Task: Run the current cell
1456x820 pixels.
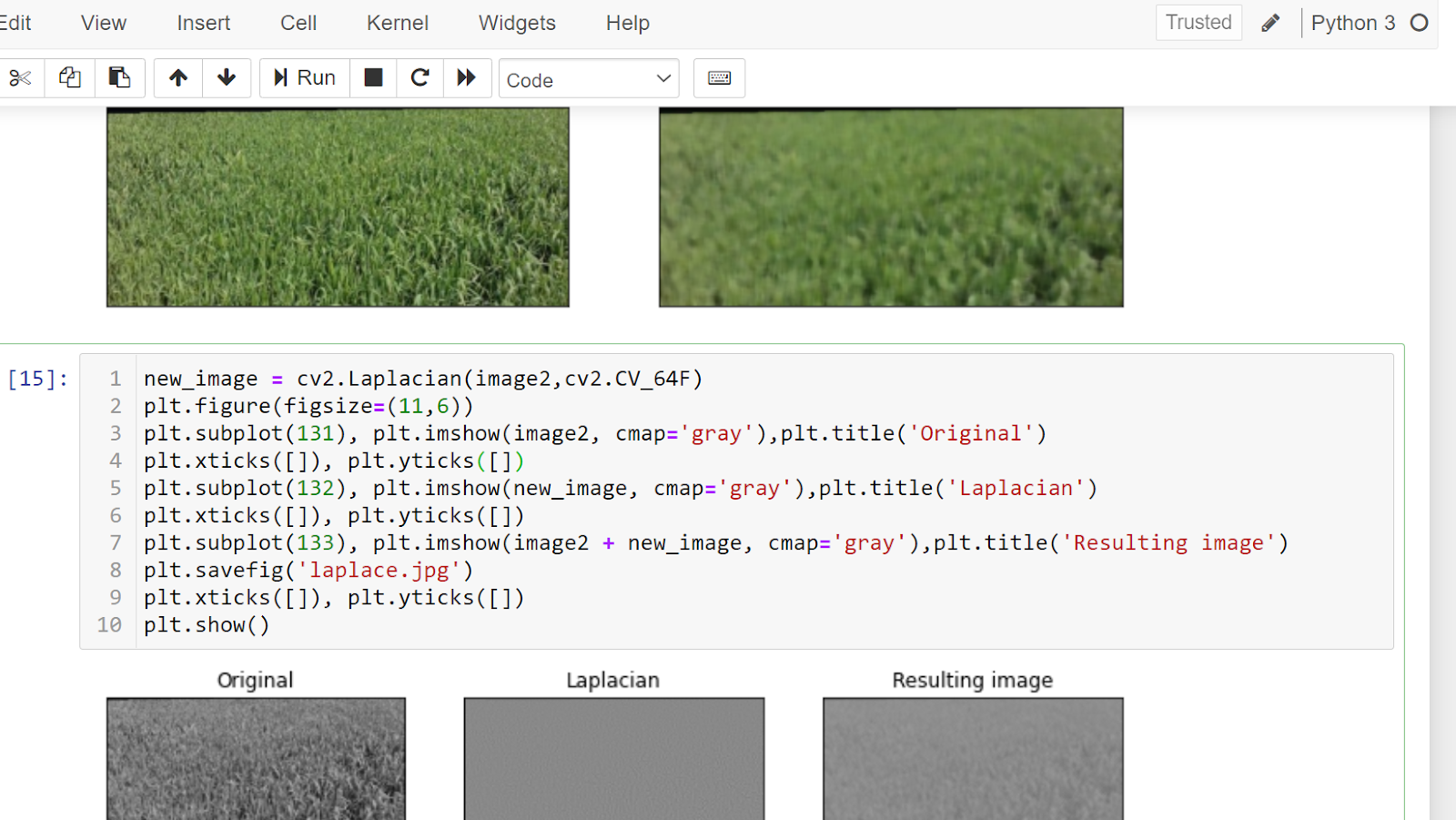Action: [305, 78]
